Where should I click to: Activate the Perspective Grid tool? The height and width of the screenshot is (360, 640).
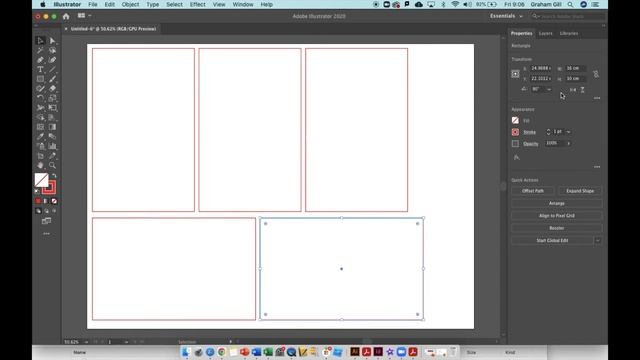point(52,118)
